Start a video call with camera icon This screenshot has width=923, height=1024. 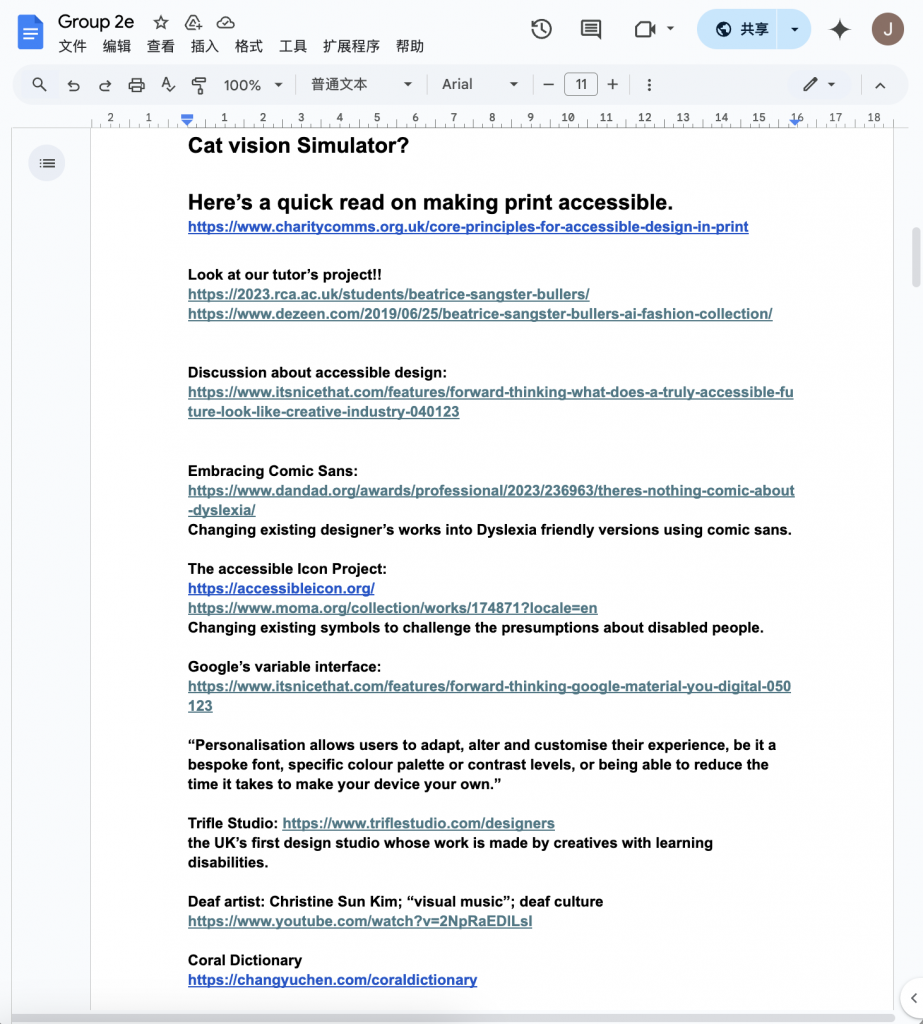point(645,29)
